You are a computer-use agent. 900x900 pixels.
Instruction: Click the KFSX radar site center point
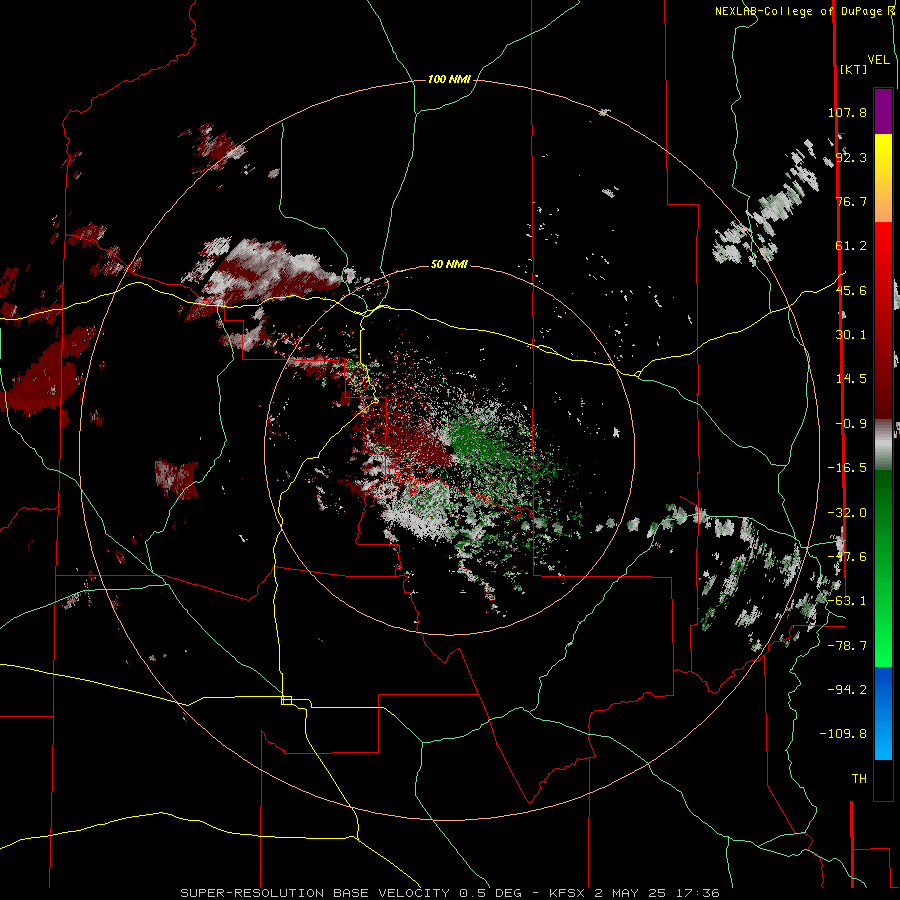(449, 448)
